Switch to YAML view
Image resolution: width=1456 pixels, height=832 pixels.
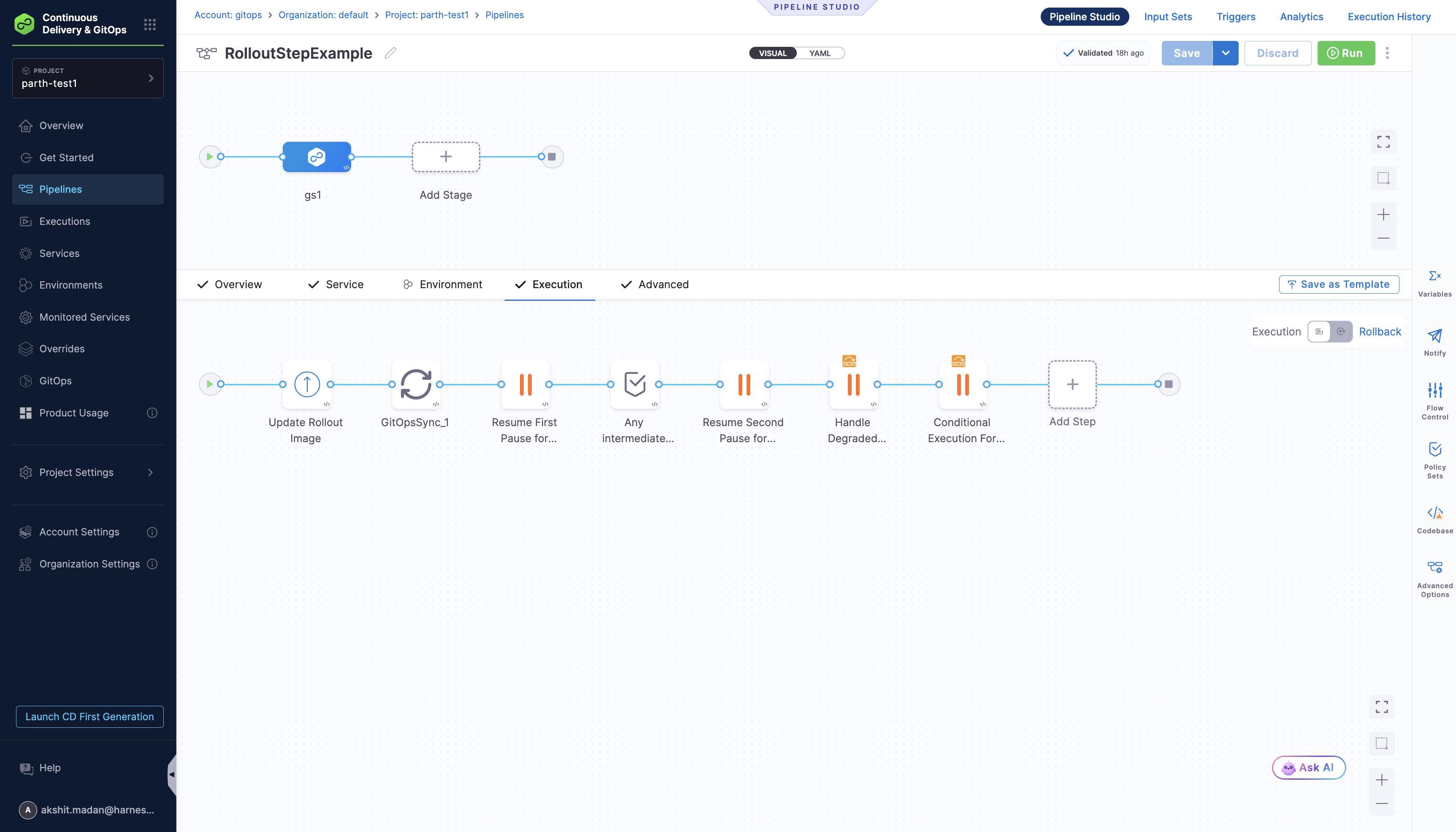tap(820, 53)
